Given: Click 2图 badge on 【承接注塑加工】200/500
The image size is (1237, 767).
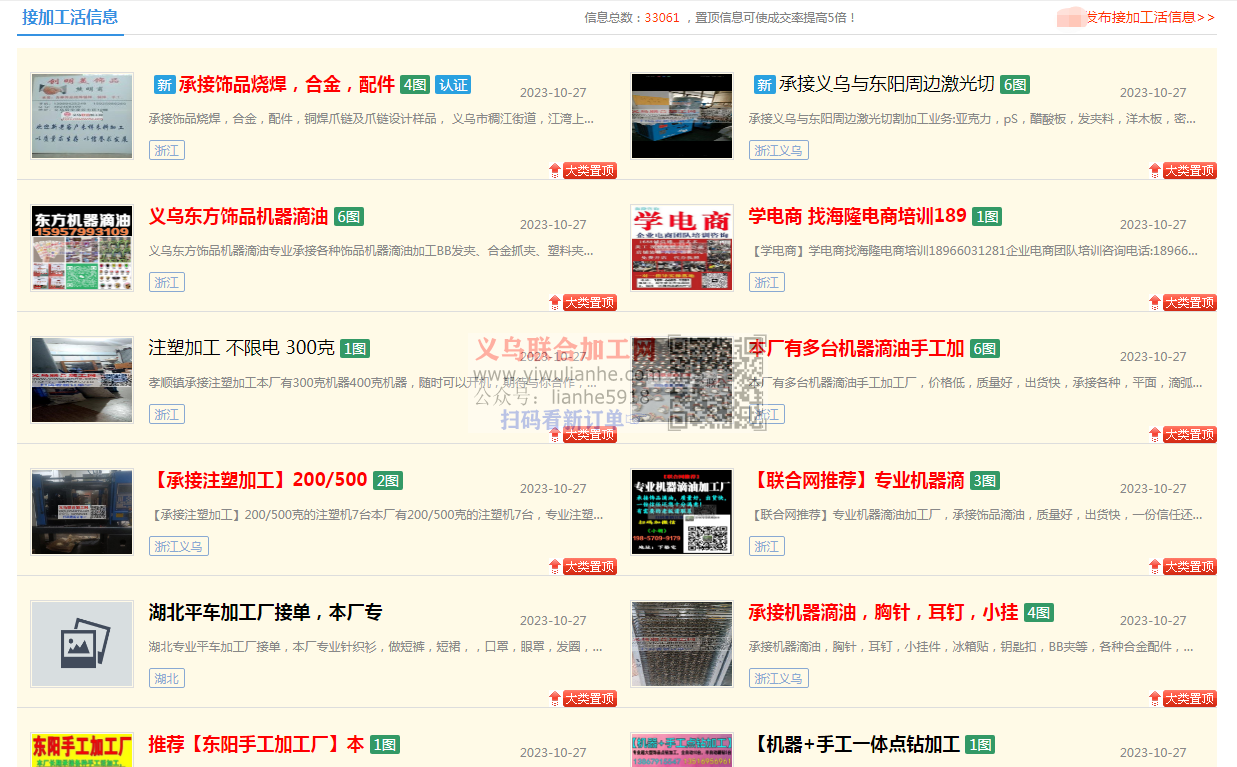Looking at the screenshot, I should pyautogui.click(x=388, y=481).
